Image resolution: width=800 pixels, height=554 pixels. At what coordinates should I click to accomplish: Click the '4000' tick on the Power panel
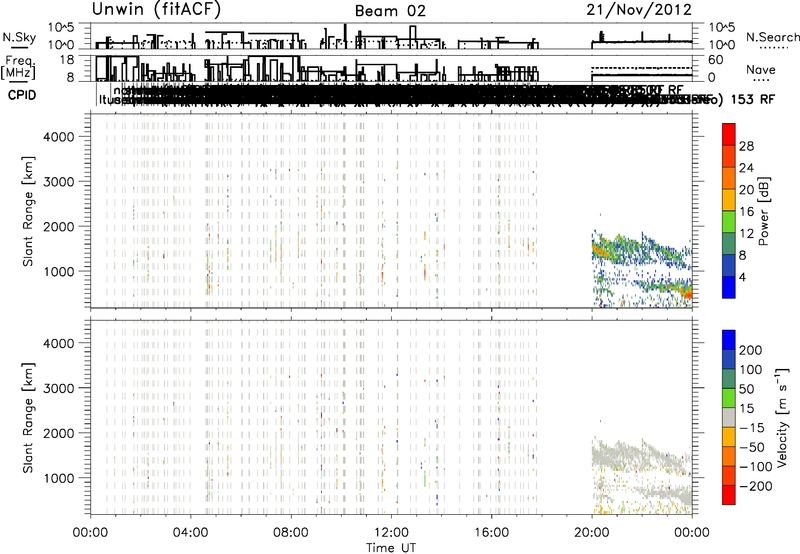click(x=58, y=137)
